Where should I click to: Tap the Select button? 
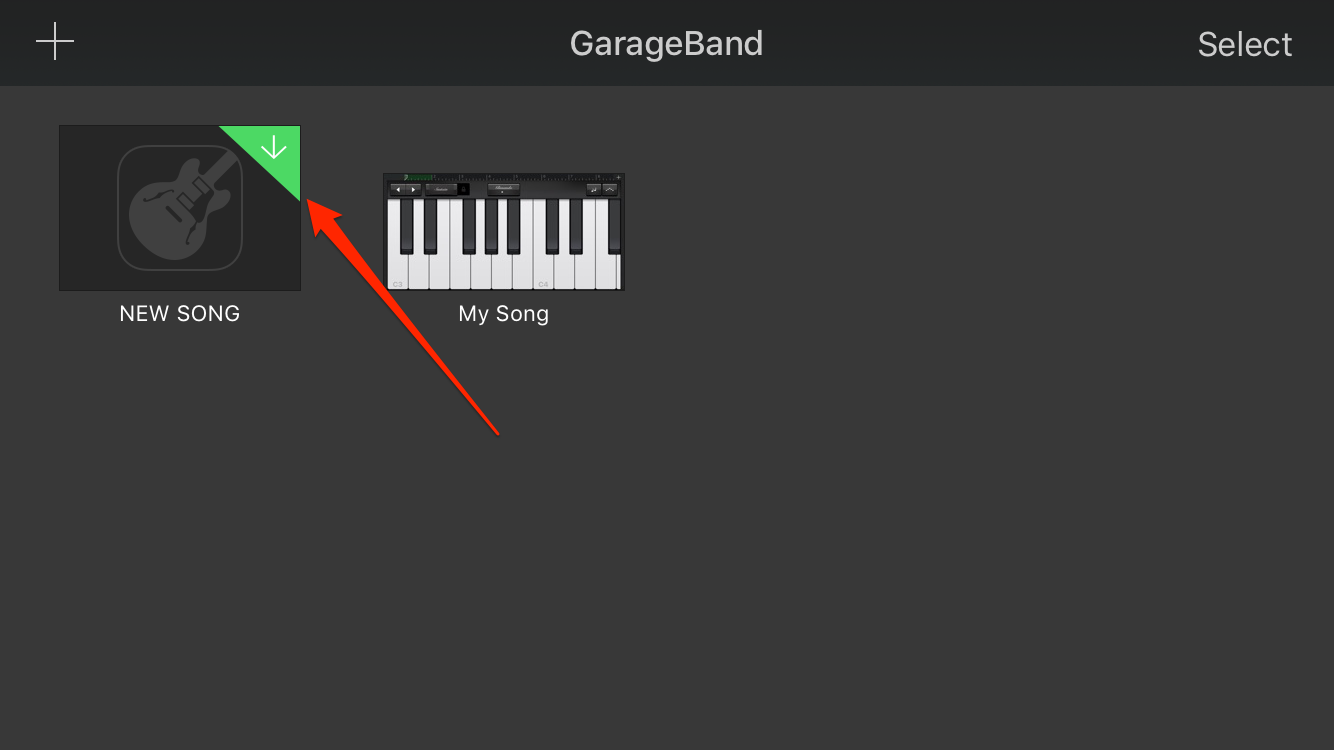point(1244,44)
